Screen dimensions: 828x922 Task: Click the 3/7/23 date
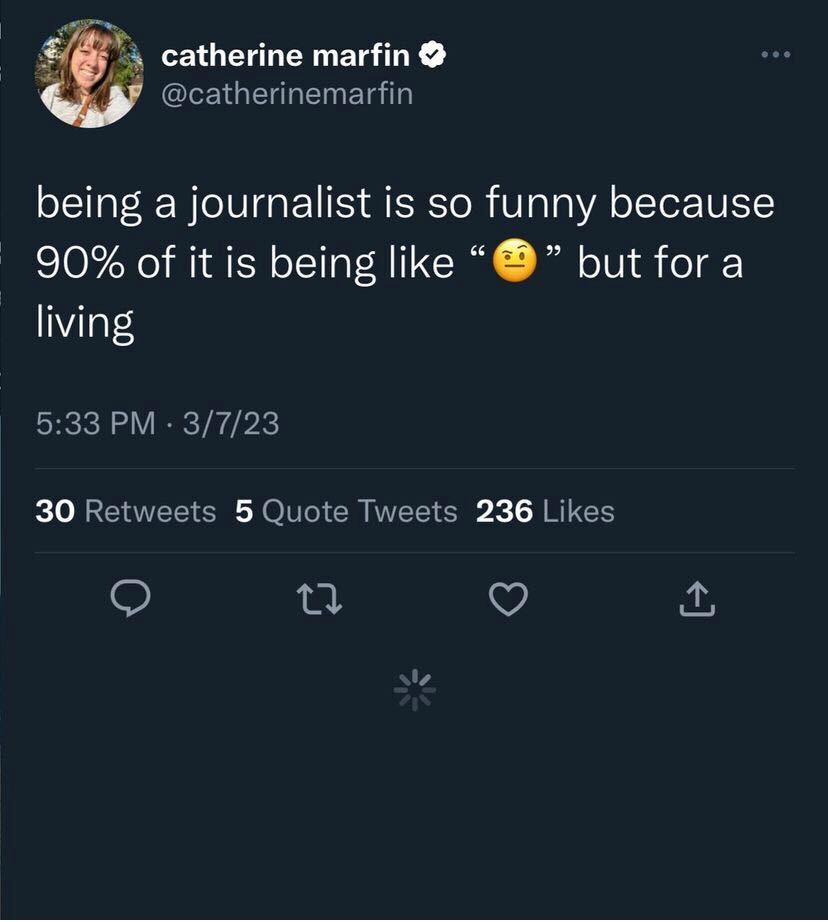click(x=231, y=425)
